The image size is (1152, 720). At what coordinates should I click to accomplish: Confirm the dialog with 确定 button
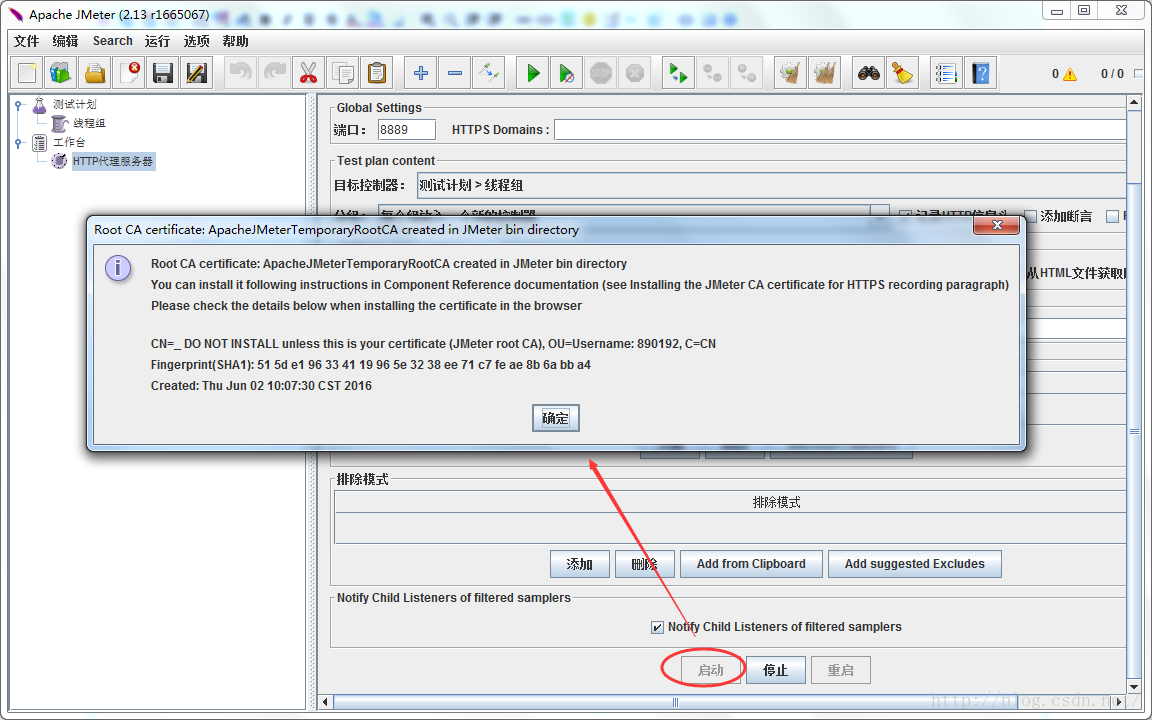tap(555, 418)
